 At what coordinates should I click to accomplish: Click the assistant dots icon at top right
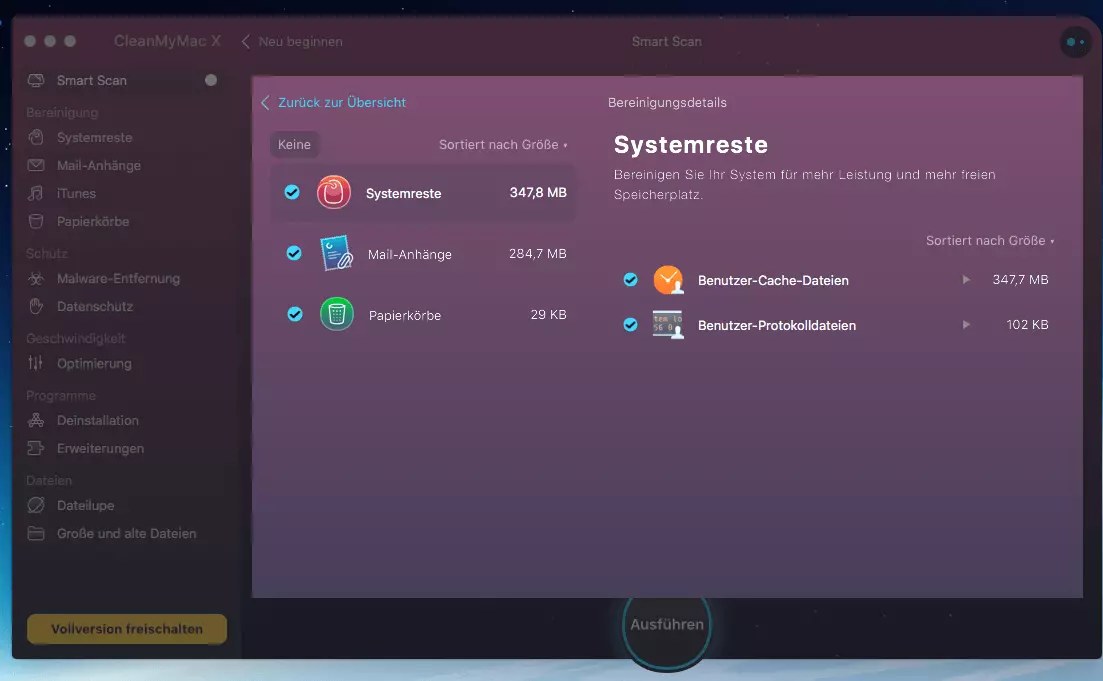tap(1075, 42)
